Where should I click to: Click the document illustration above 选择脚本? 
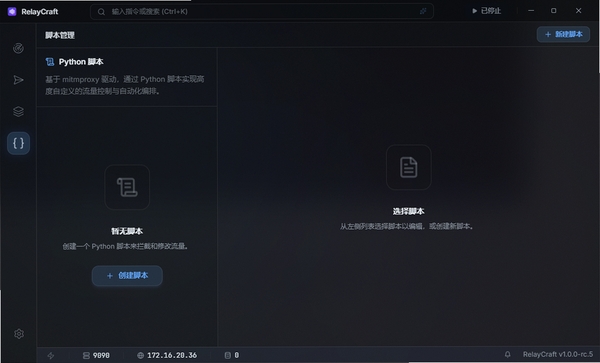click(409, 167)
